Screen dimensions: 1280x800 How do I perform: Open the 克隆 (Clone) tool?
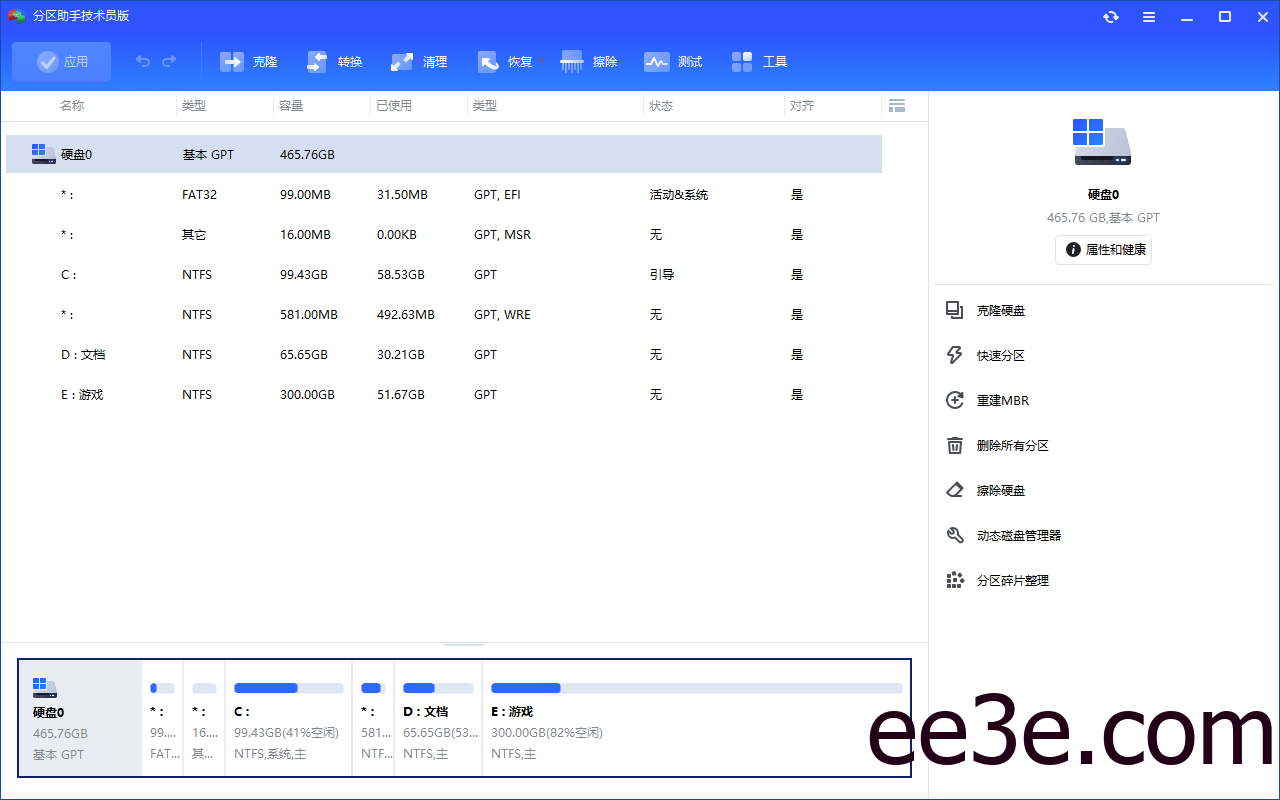tap(248, 61)
